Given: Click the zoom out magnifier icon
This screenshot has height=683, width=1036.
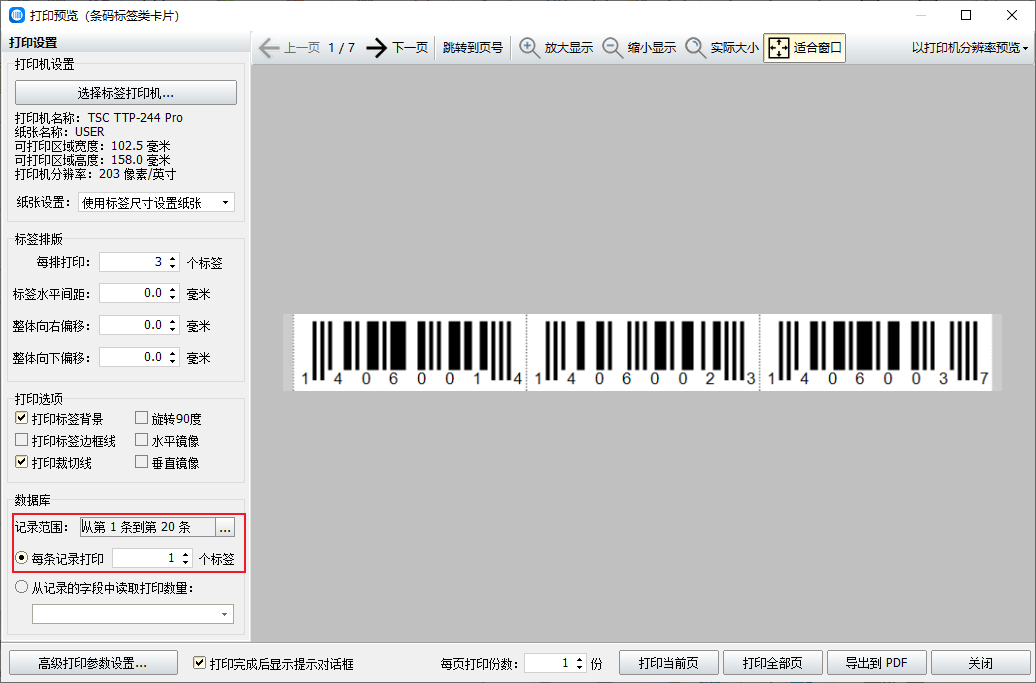Looking at the screenshot, I should [612, 48].
